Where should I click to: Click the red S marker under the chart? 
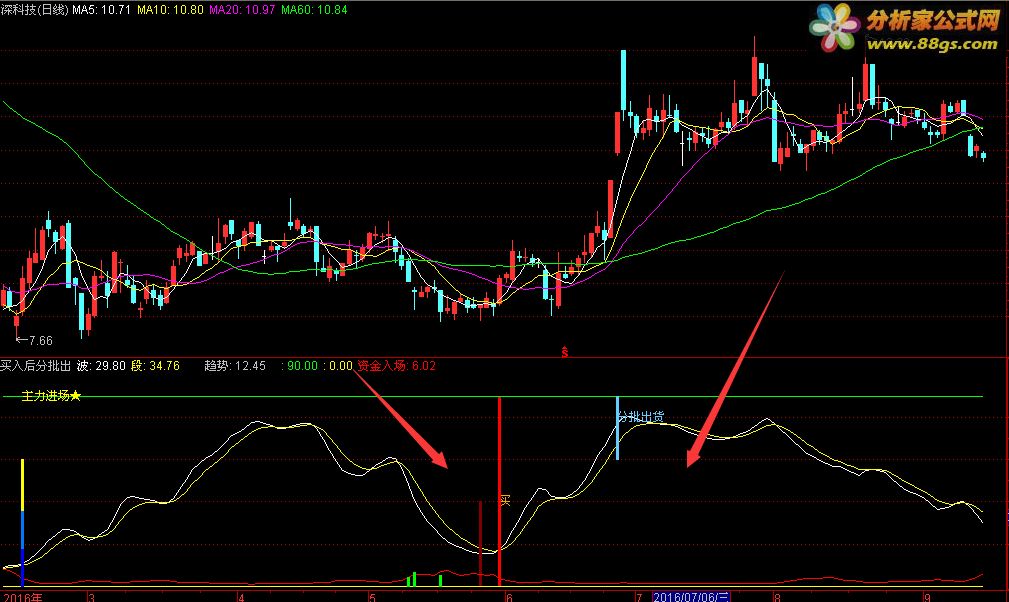[x=564, y=351]
